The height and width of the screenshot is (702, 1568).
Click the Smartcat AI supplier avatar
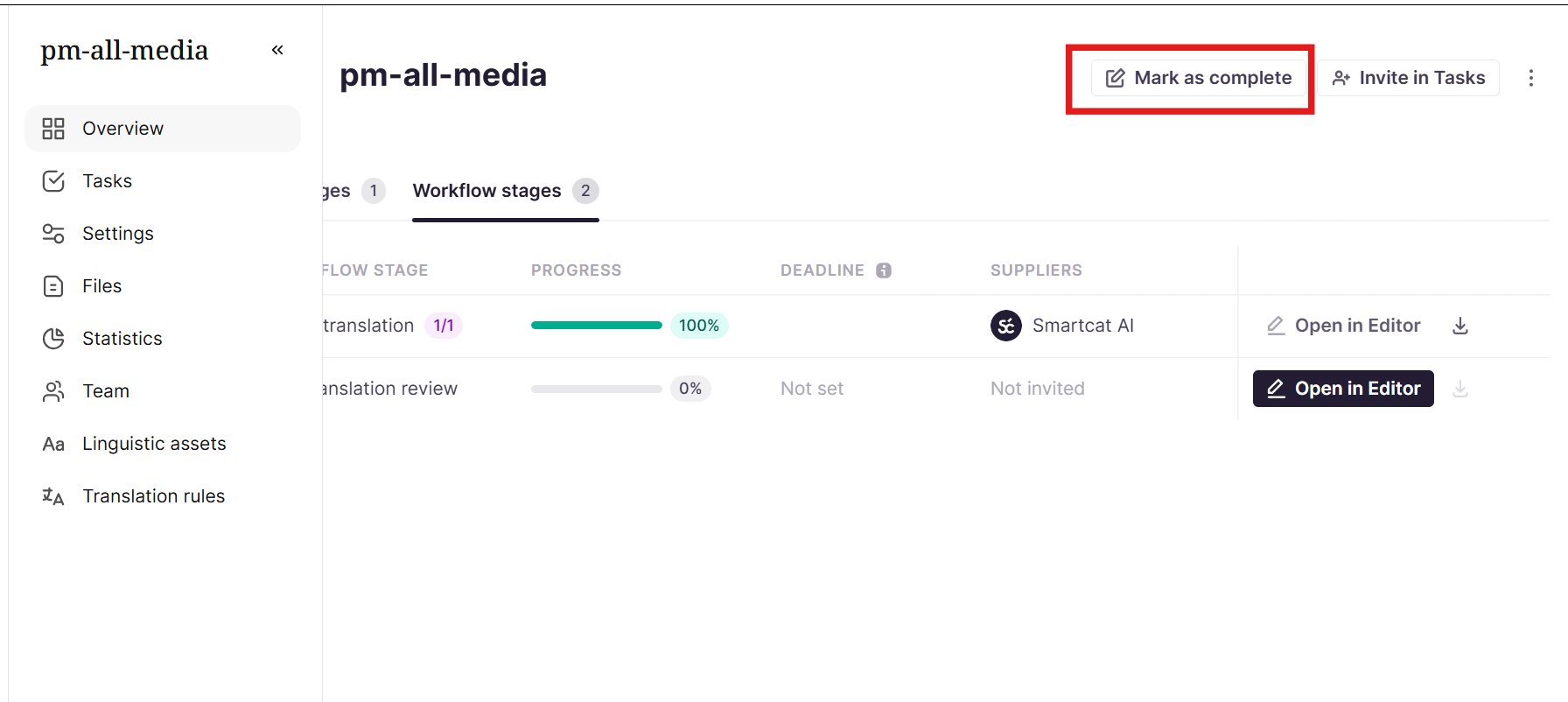coord(1006,326)
